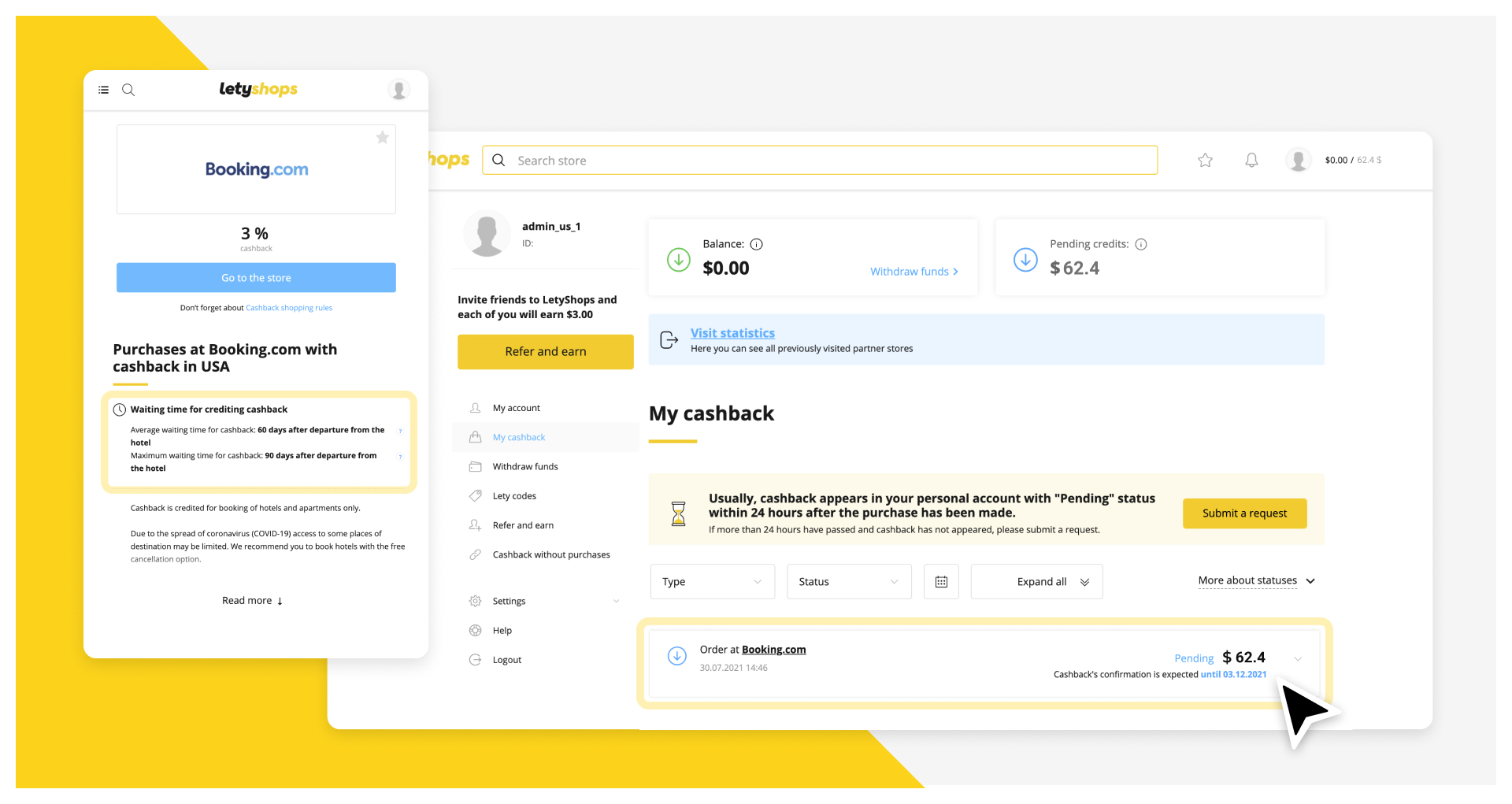Click the admin_us_1 profile picture
1512x804 pixels.
(x=487, y=234)
